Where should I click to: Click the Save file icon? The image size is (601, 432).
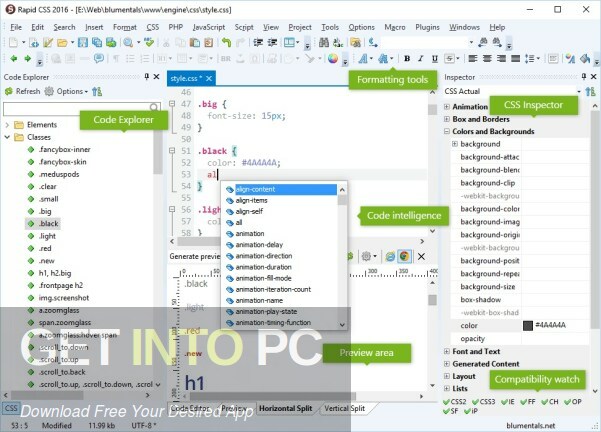click(83, 43)
